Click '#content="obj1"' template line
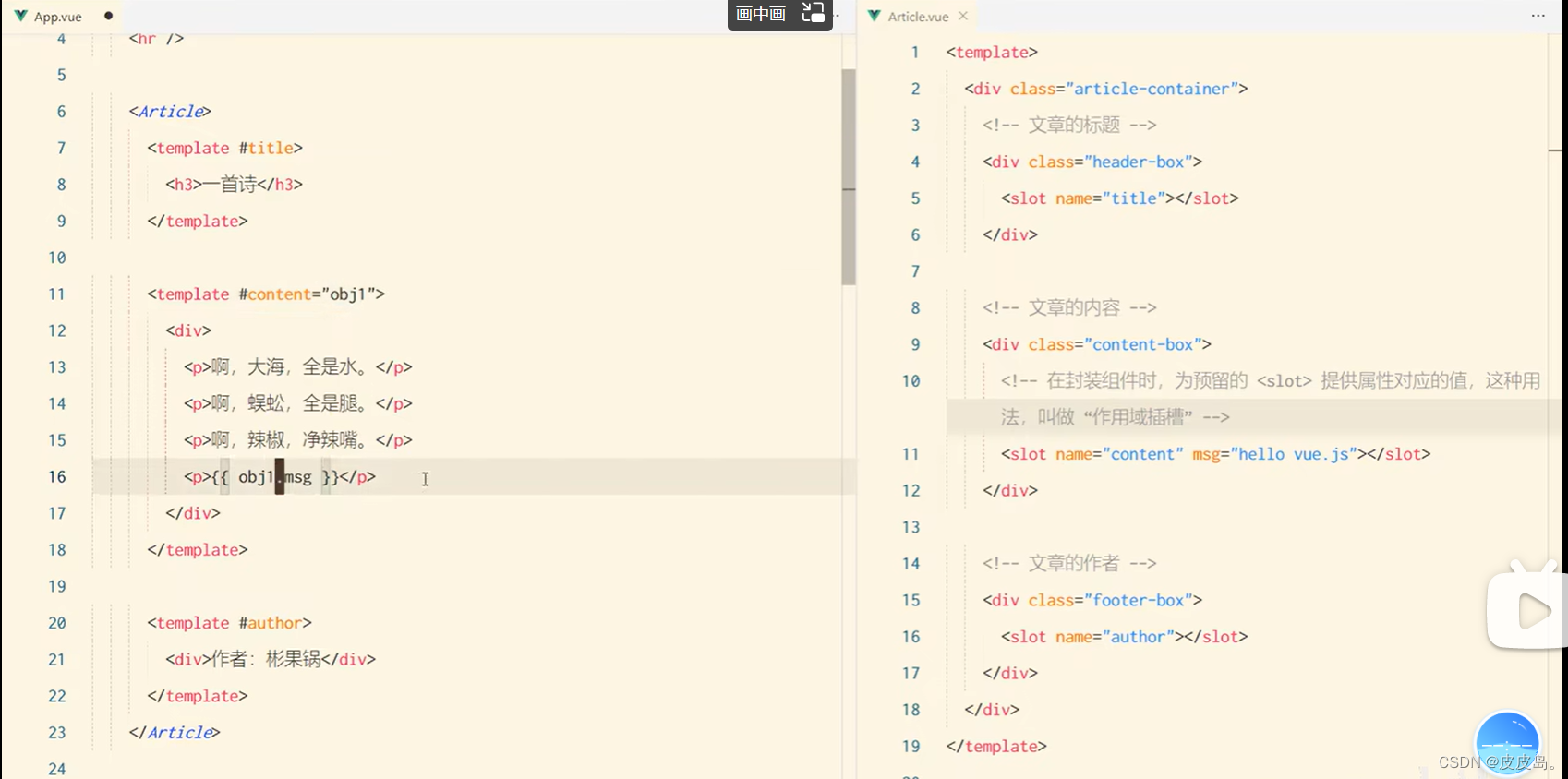The image size is (1568, 779). point(266,294)
